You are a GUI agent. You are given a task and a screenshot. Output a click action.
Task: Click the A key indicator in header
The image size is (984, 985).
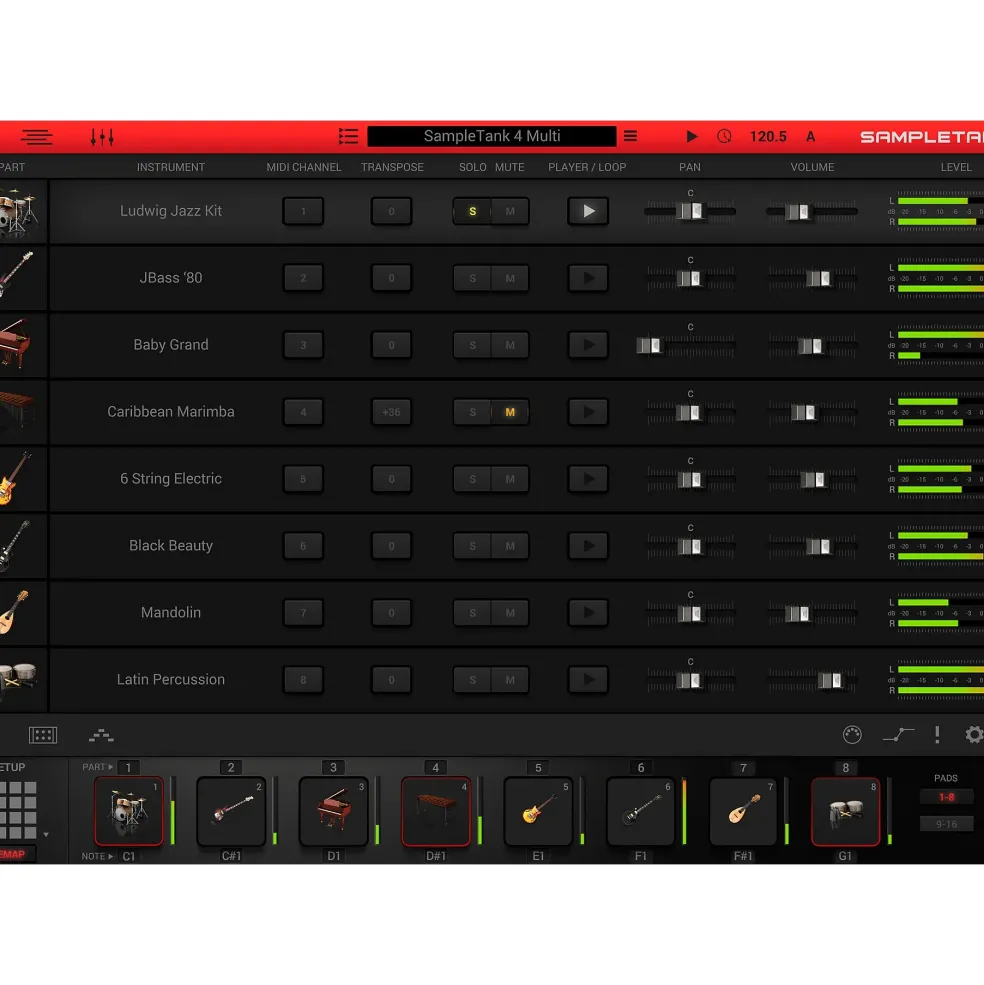point(811,136)
